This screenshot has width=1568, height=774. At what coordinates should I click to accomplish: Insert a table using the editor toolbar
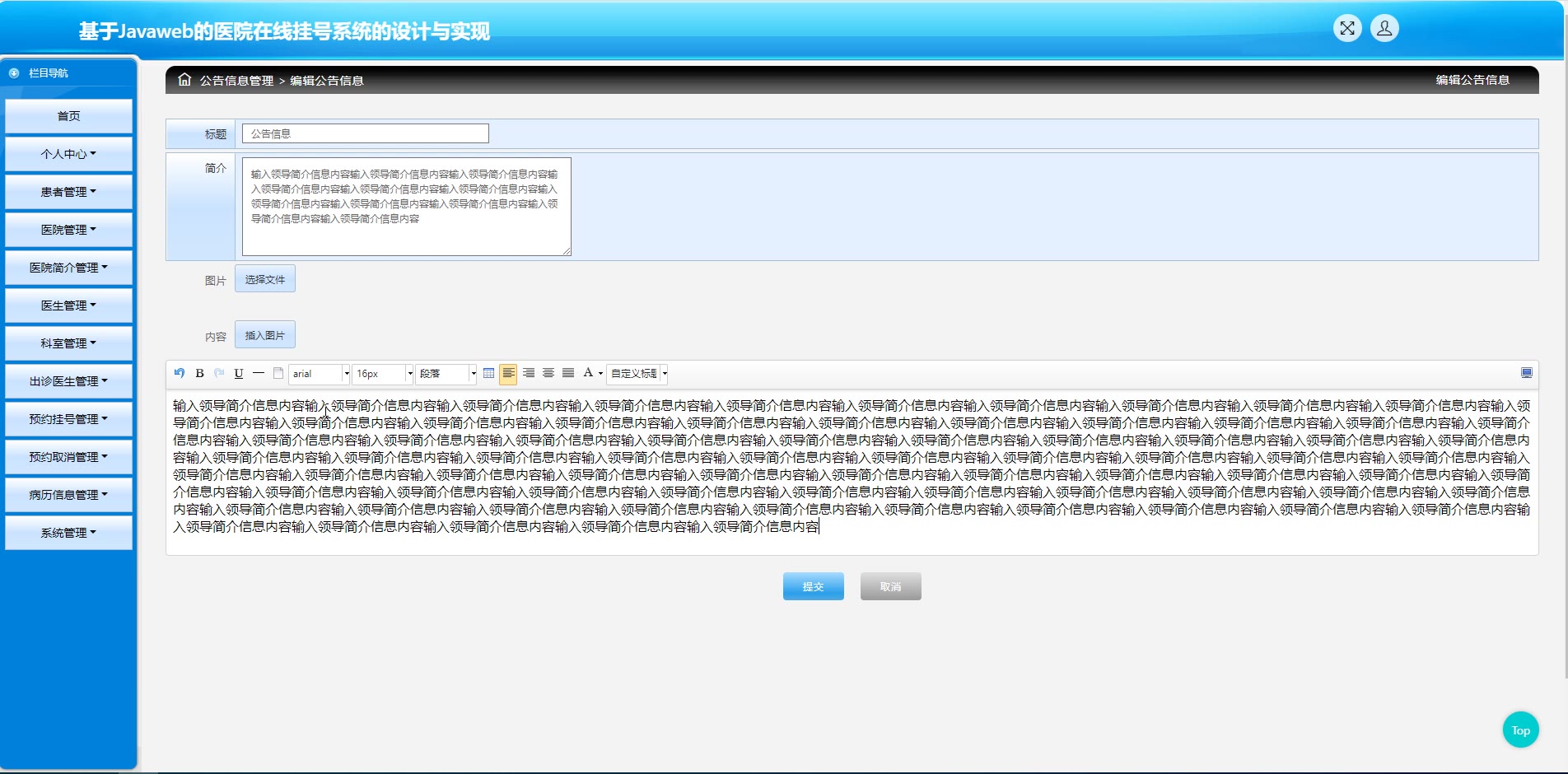[489, 373]
